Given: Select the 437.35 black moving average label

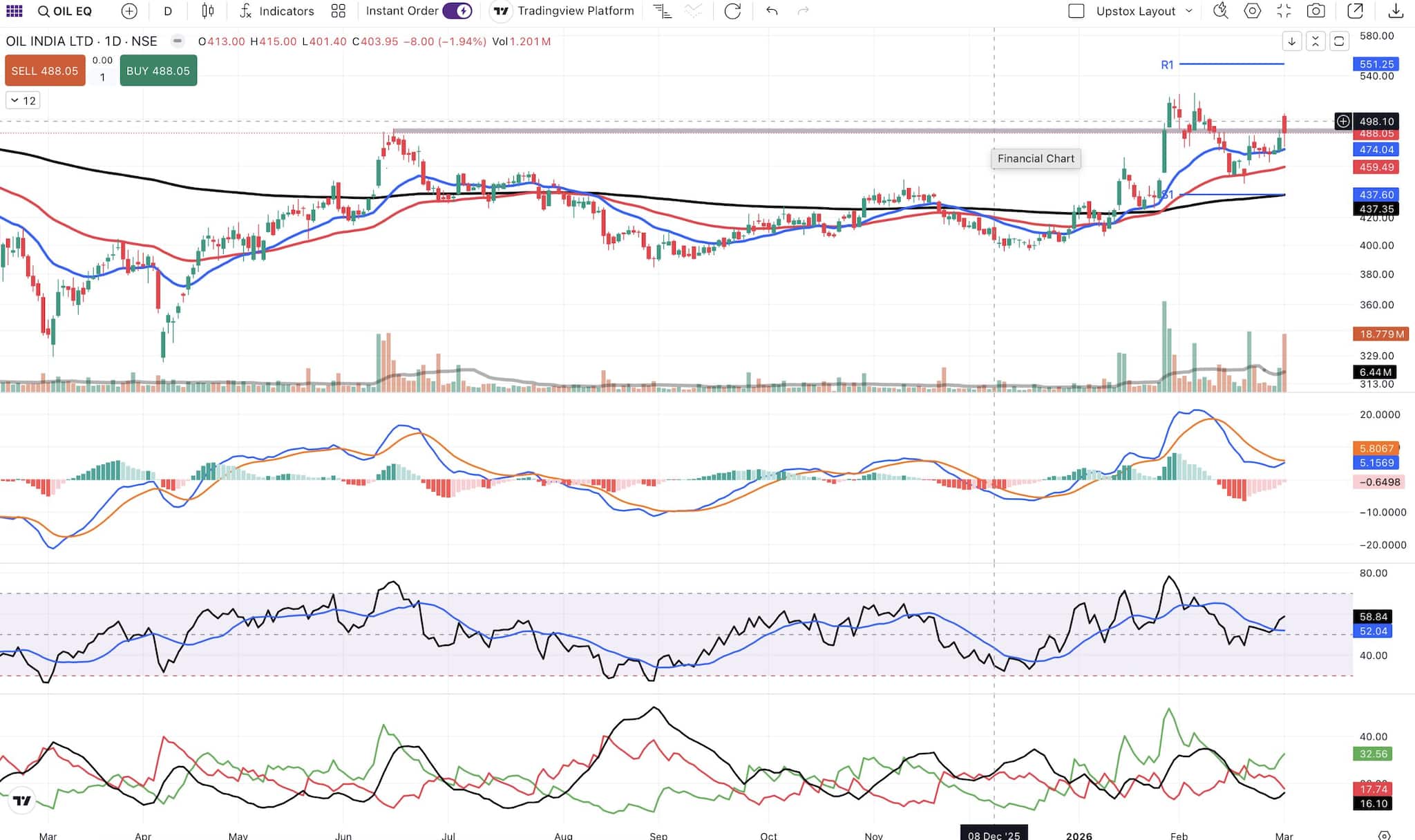Looking at the screenshot, I should point(1376,209).
